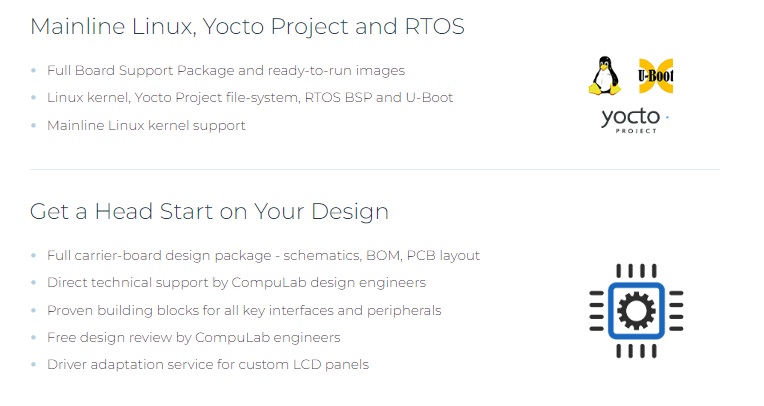Click the U-Boot logo icon
The width and height of the screenshot is (764, 406).
(x=655, y=76)
